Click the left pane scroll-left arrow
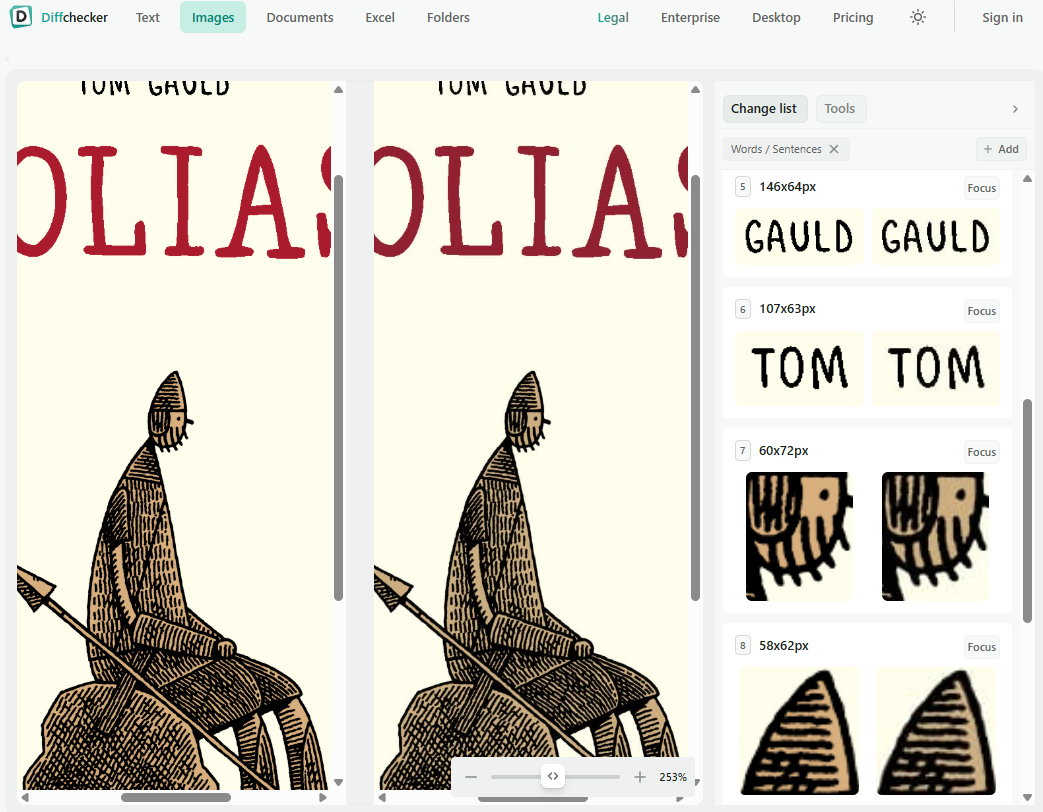Image resolution: width=1043 pixels, height=812 pixels. (x=25, y=797)
